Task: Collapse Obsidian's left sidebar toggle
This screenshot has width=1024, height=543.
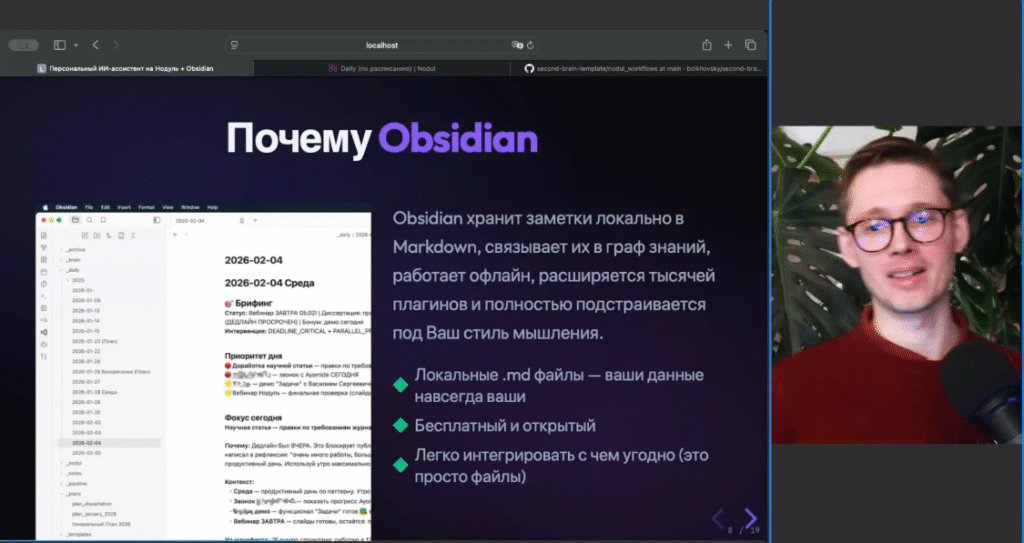Action: [x=157, y=220]
